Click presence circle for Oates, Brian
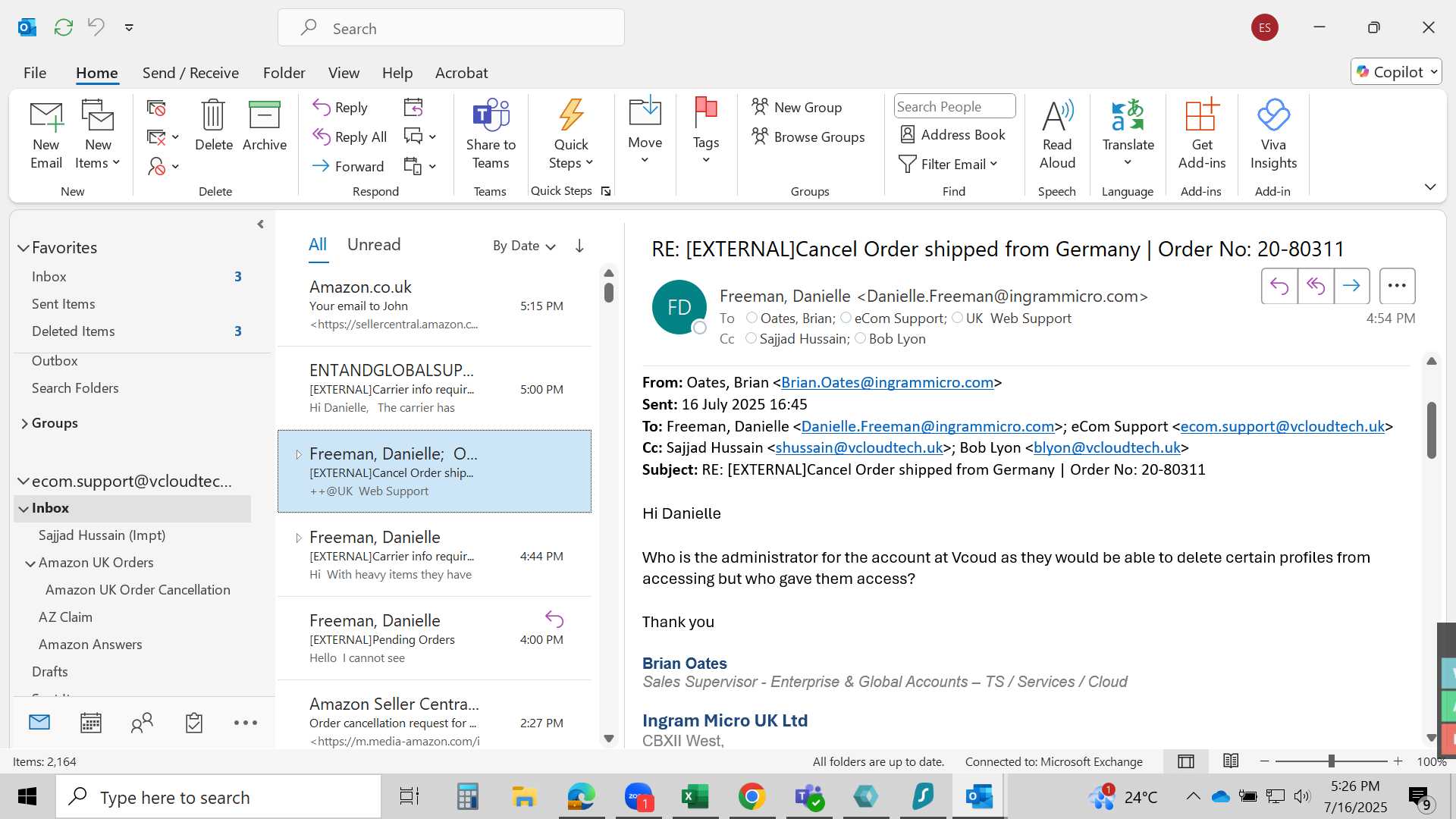Viewport: 1456px width, 819px height. (752, 318)
